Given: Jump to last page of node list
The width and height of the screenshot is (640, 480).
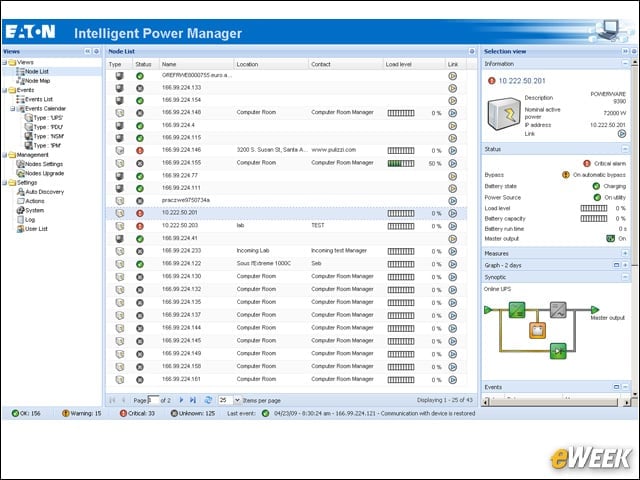Looking at the screenshot, I should [193, 400].
